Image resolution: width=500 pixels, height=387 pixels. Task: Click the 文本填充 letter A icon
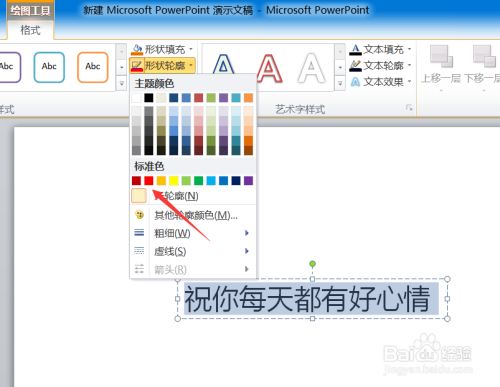[355, 50]
